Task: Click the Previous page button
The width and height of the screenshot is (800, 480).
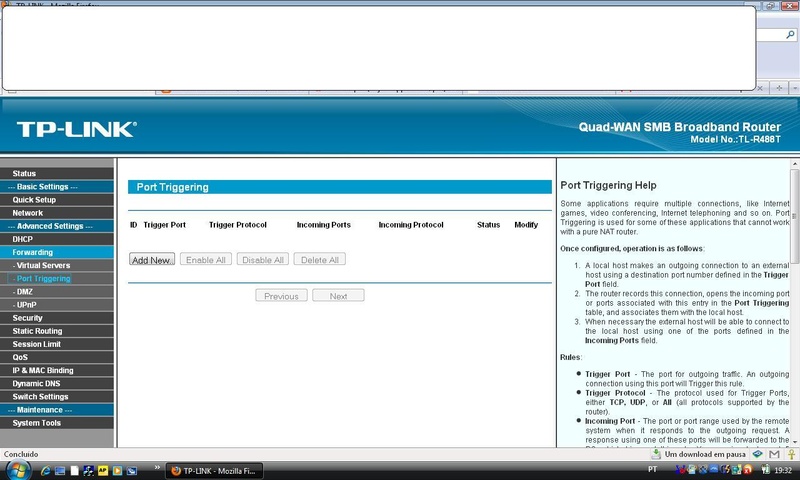Action: (281, 296)
